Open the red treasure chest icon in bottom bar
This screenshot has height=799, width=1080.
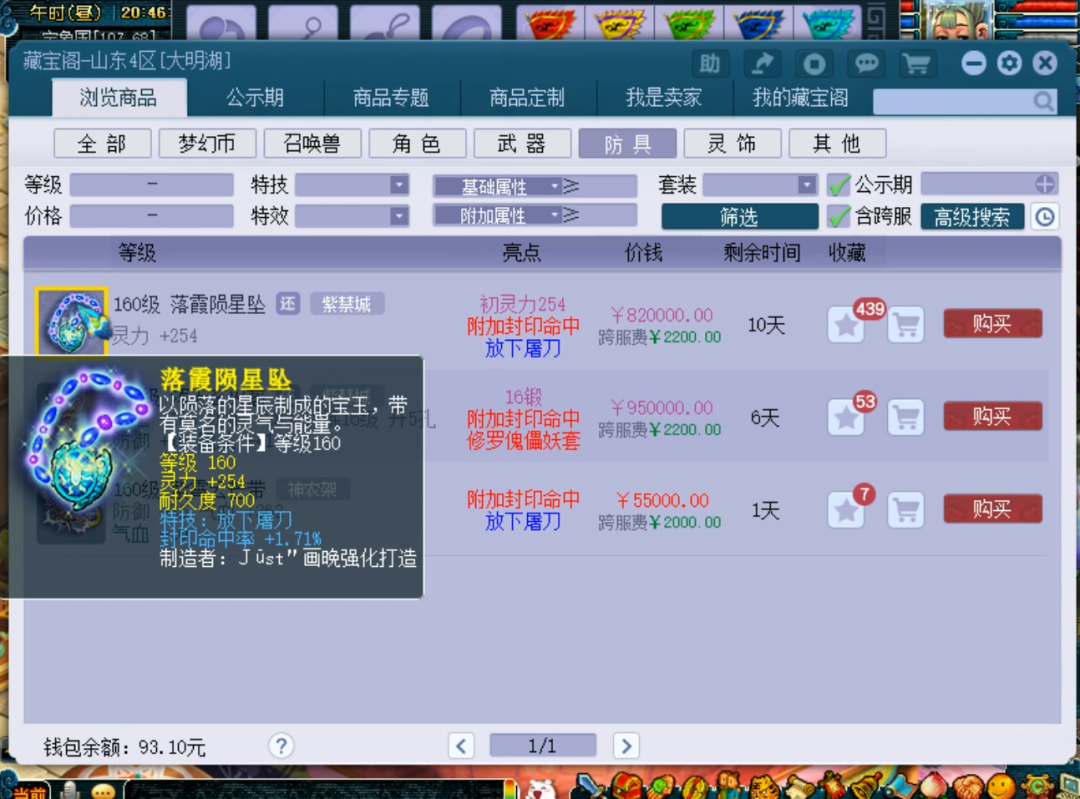[625, 787]
